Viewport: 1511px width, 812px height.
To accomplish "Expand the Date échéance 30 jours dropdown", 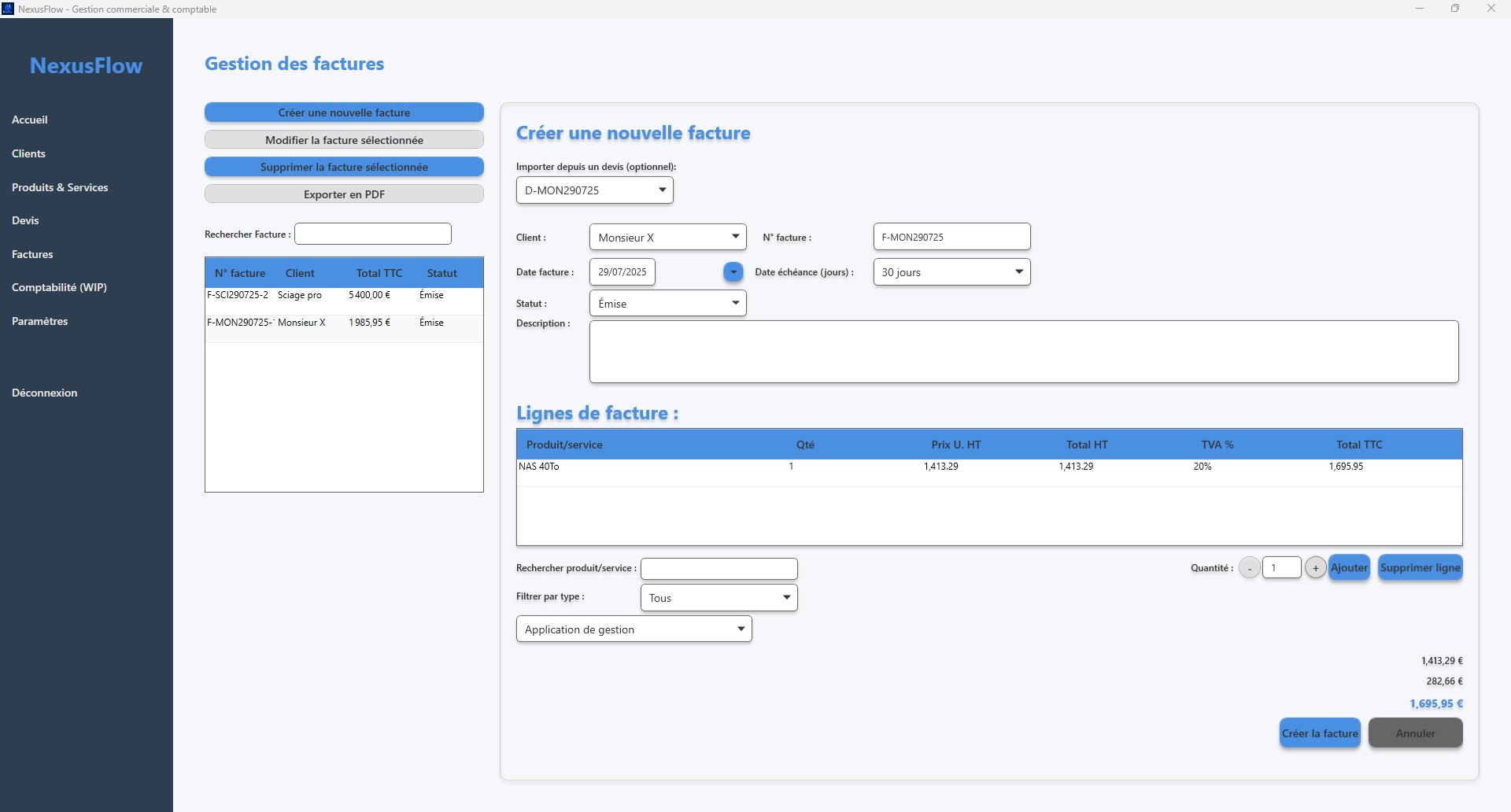I will pos(951,272).
